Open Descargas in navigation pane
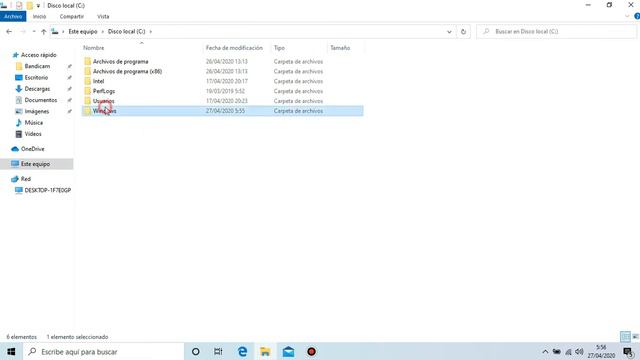Screen dimensions: 640x360 37,89
